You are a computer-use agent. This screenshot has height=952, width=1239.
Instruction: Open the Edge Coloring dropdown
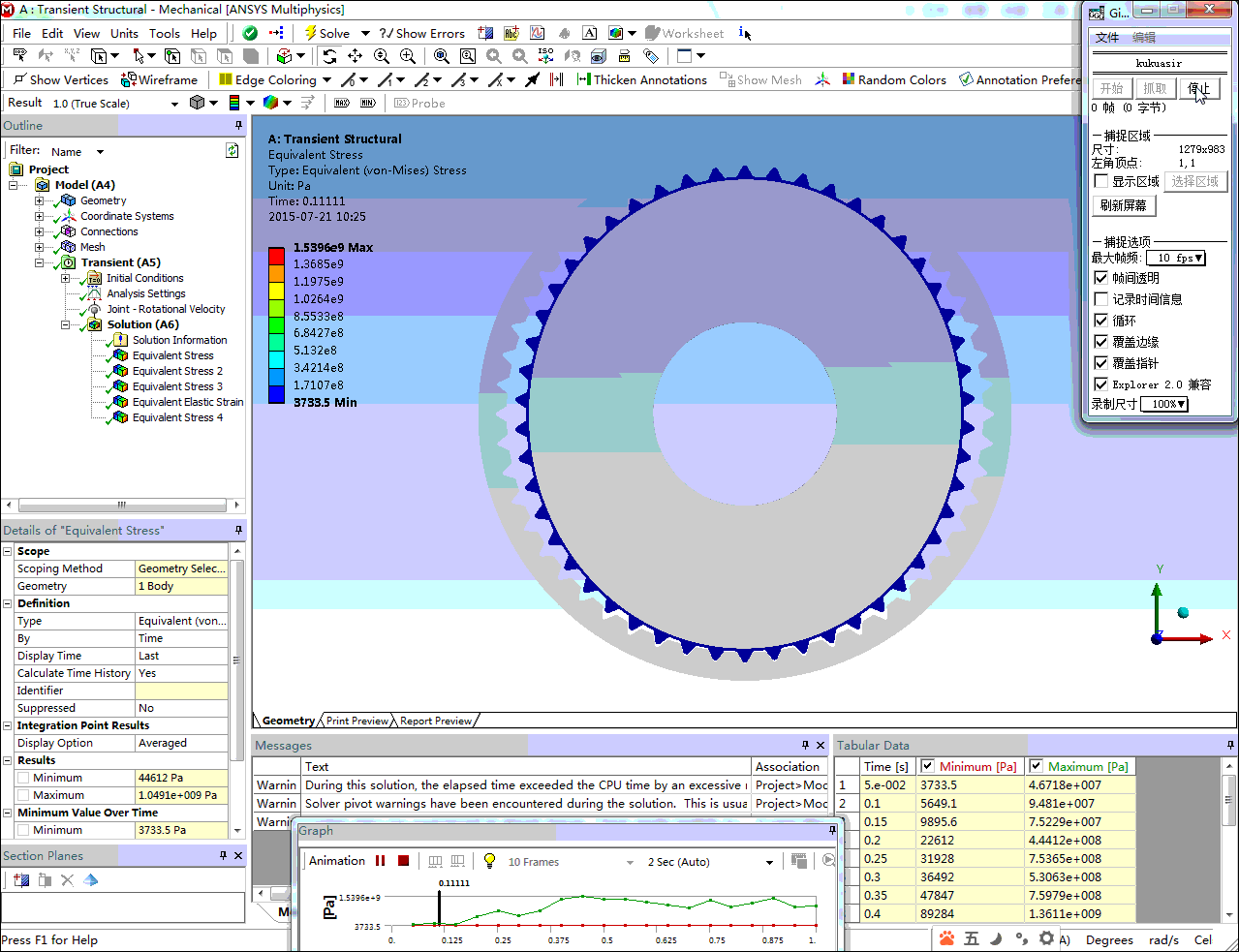coord(326,79)
